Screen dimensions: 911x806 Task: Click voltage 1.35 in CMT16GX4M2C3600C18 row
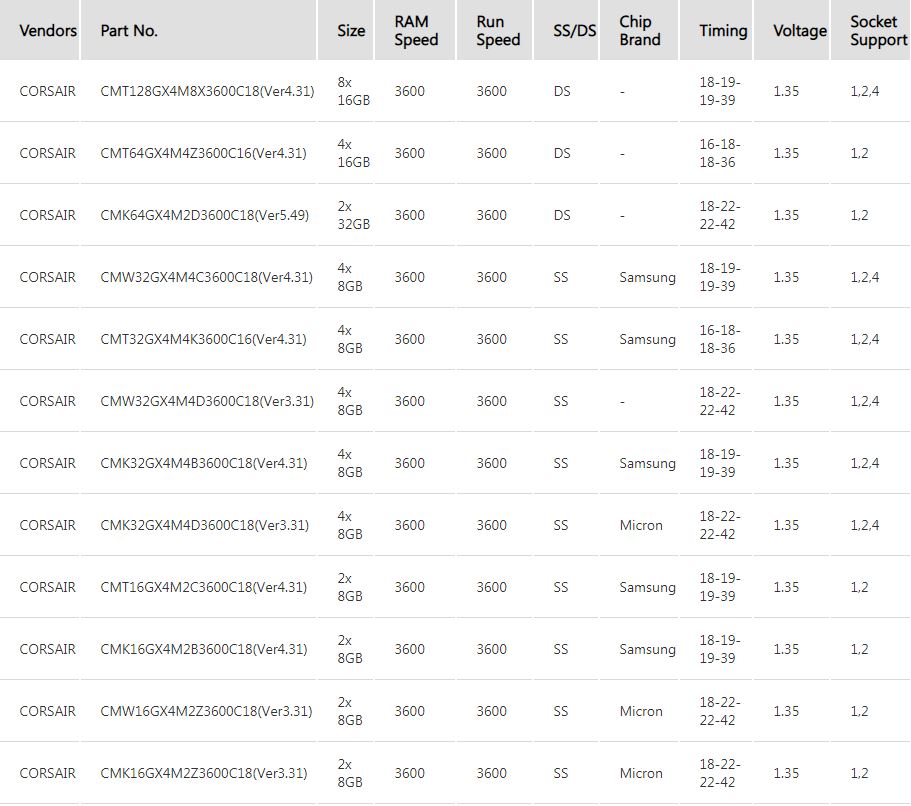pyautogui.click(x=786, y=588)
